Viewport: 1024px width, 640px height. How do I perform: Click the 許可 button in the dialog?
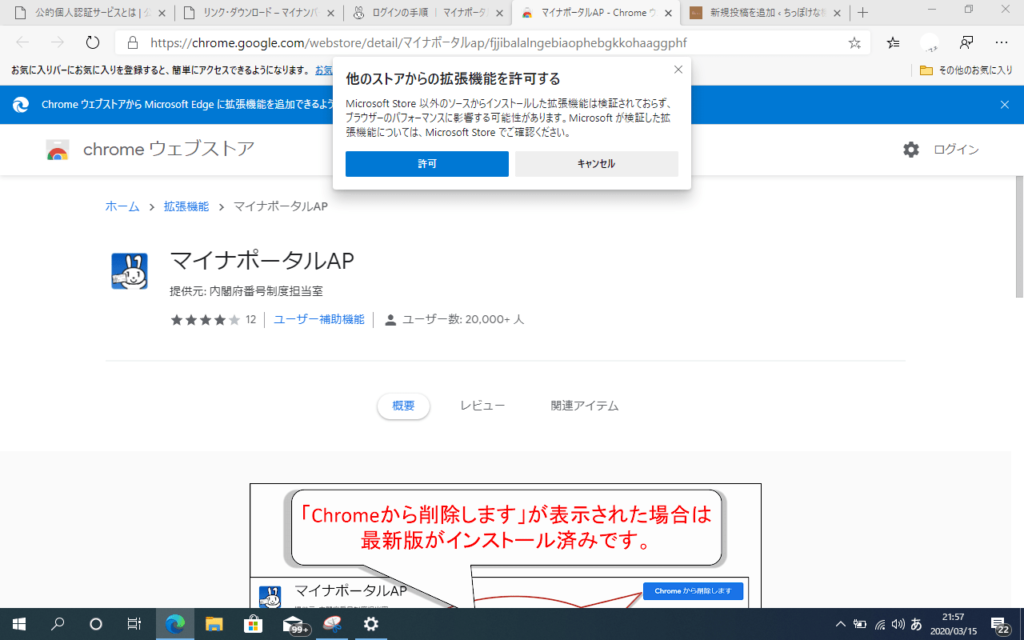(426, 164)
